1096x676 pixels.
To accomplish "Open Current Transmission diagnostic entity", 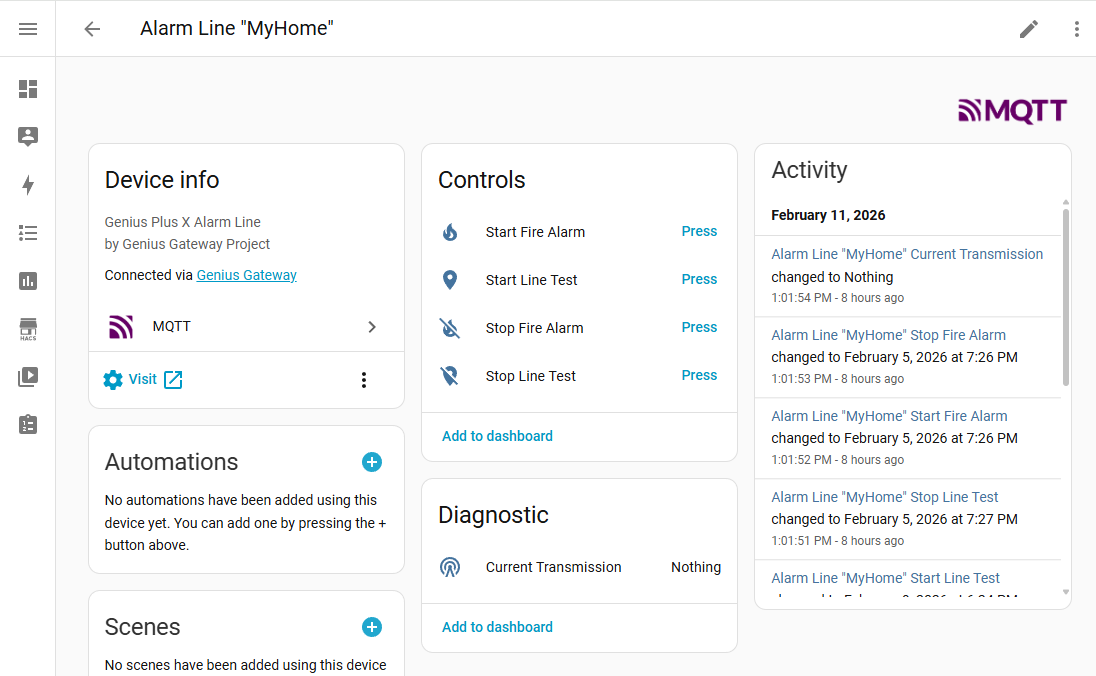I will pos(553,567).
